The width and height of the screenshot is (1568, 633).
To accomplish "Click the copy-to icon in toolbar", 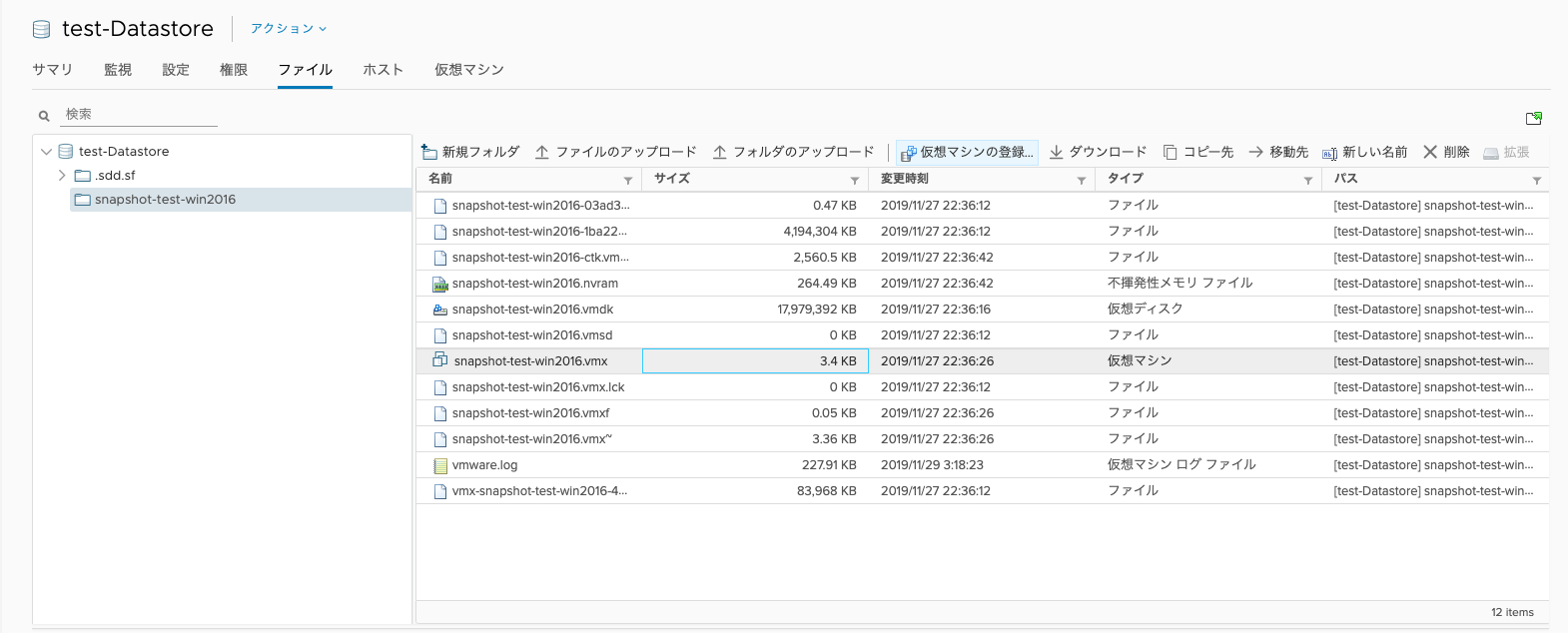I will coord(1170,152).
